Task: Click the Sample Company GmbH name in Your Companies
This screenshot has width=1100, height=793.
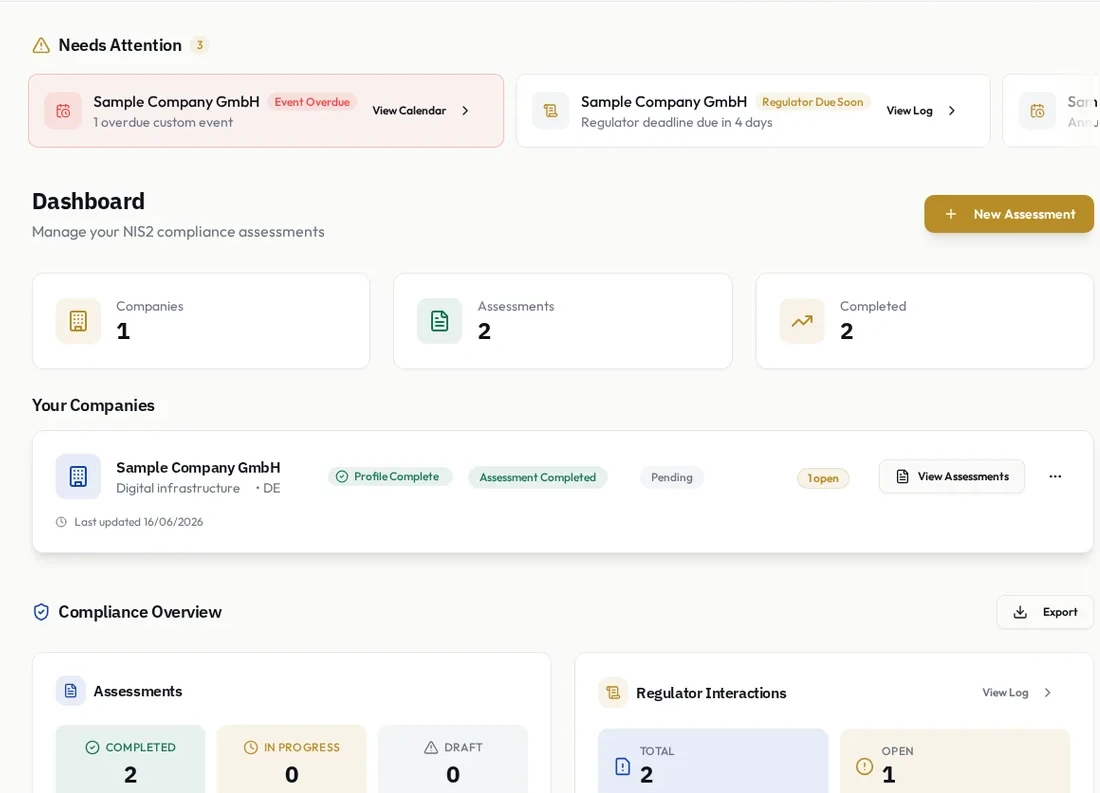Action: (x=198, y=467)
